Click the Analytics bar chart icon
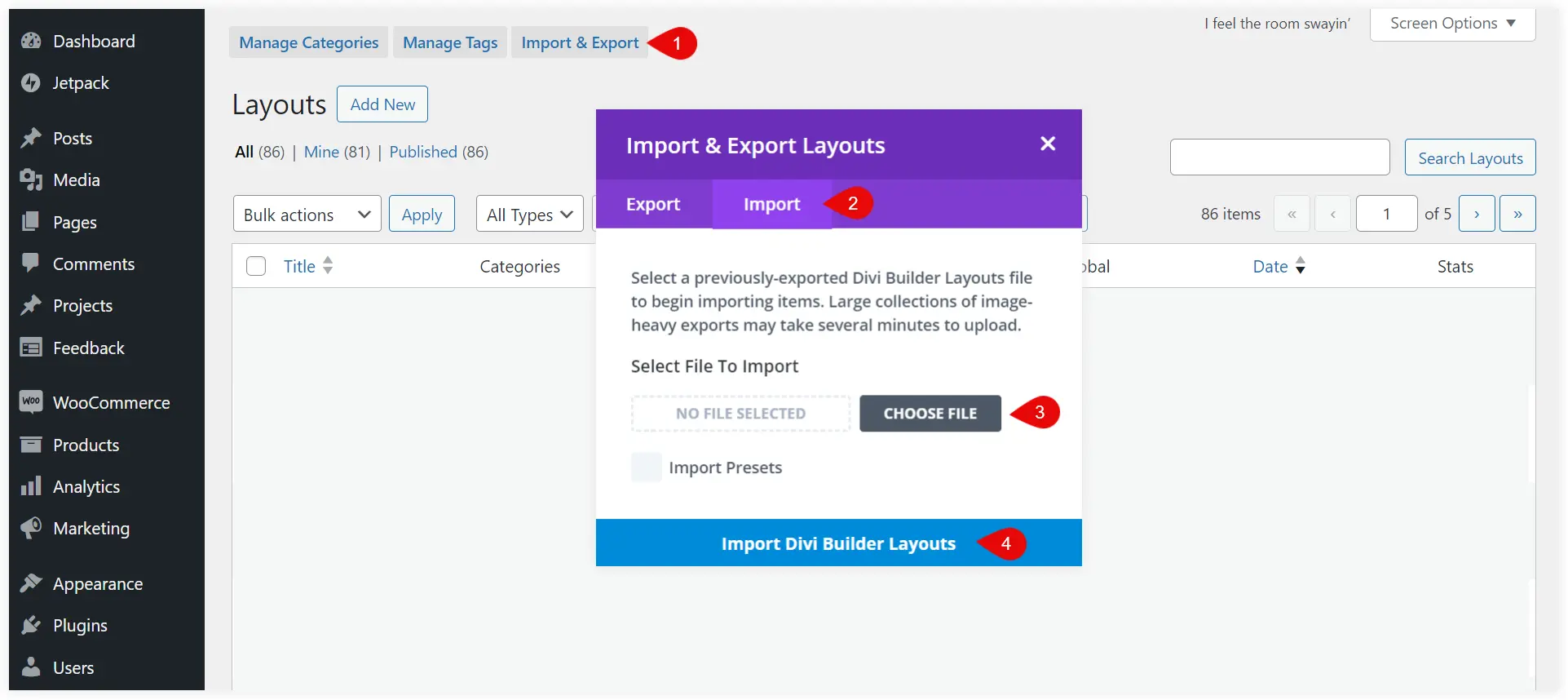The width and height of the screenshot is (1568, 700). [31, 486]
